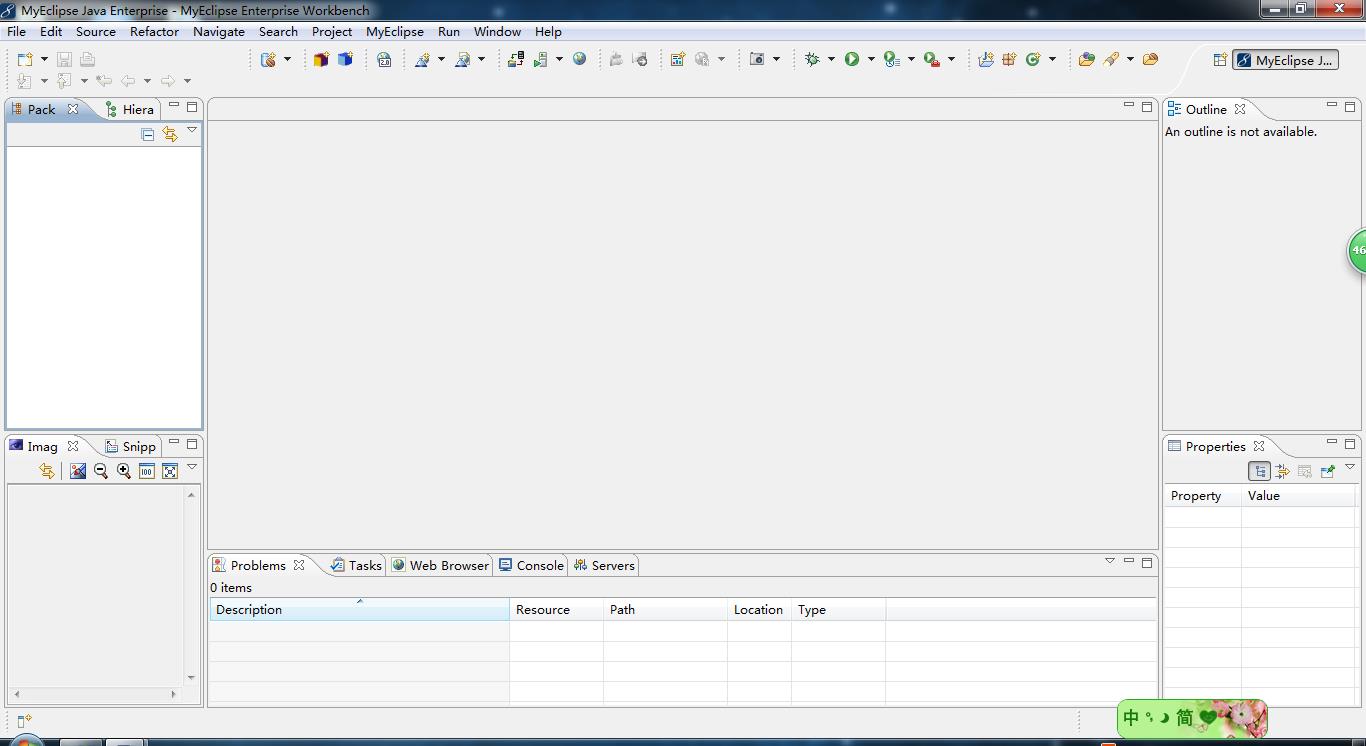1366x746 pixels.
Task: Sort Problems by Description column header
Action: pos(359,609)
